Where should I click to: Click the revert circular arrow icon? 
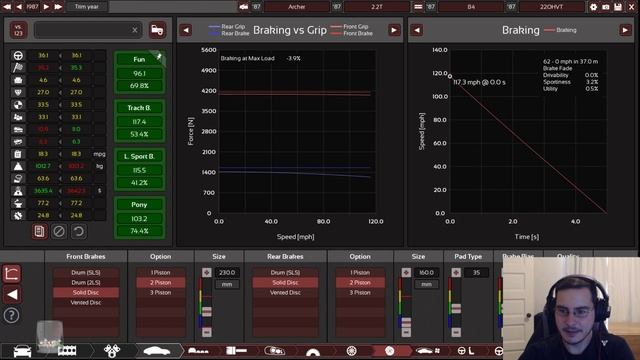tap(78, 231)
